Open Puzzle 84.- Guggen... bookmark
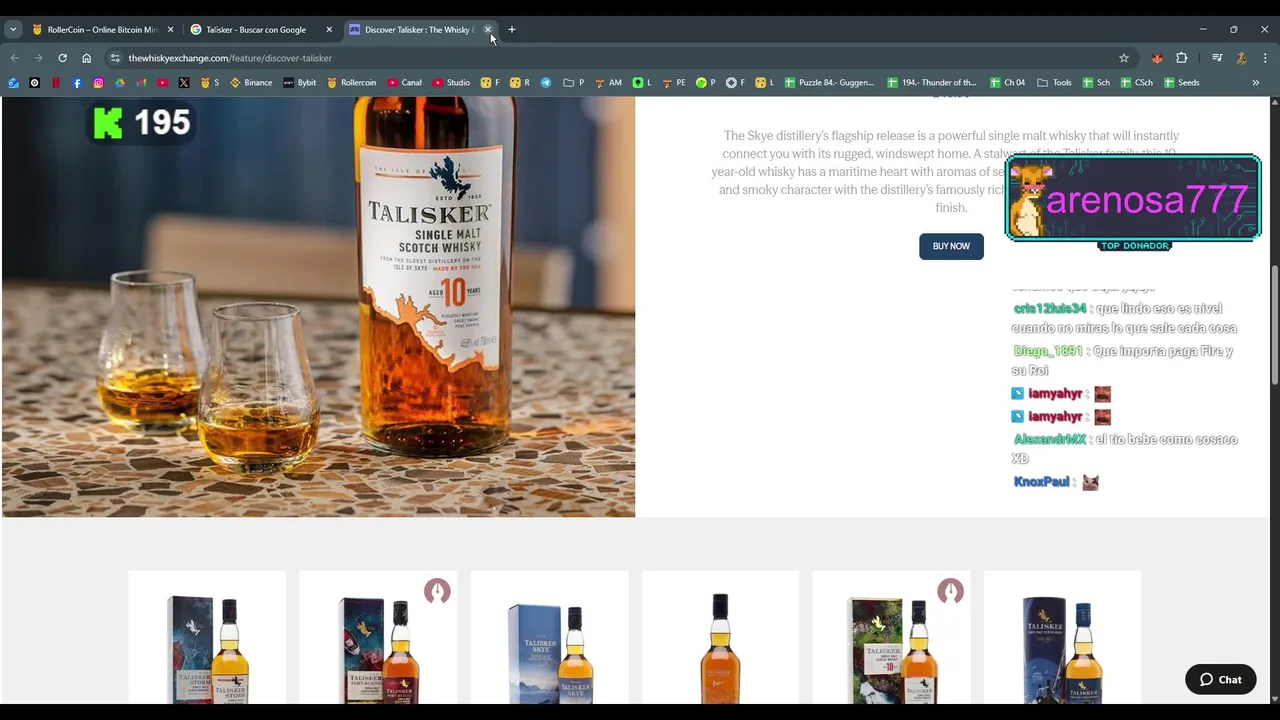The height and width of the screenshot is (720, 1280). pyautogui.click(x=829, y=83)
